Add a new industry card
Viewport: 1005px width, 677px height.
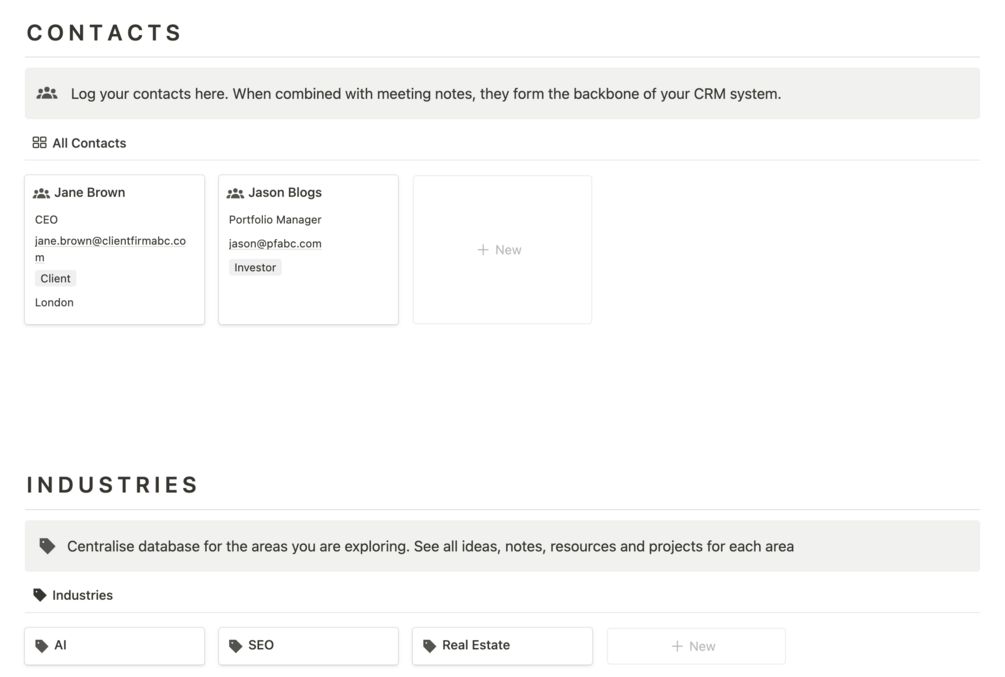point(695,646)
